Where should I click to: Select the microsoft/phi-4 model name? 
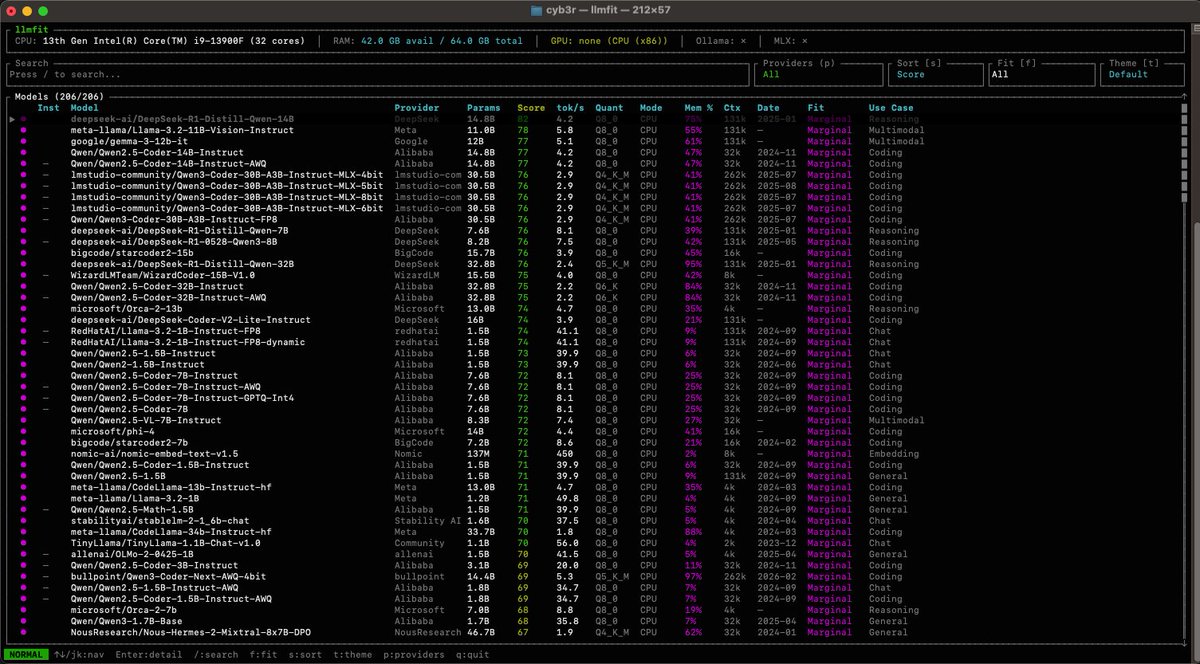point(111,431)
